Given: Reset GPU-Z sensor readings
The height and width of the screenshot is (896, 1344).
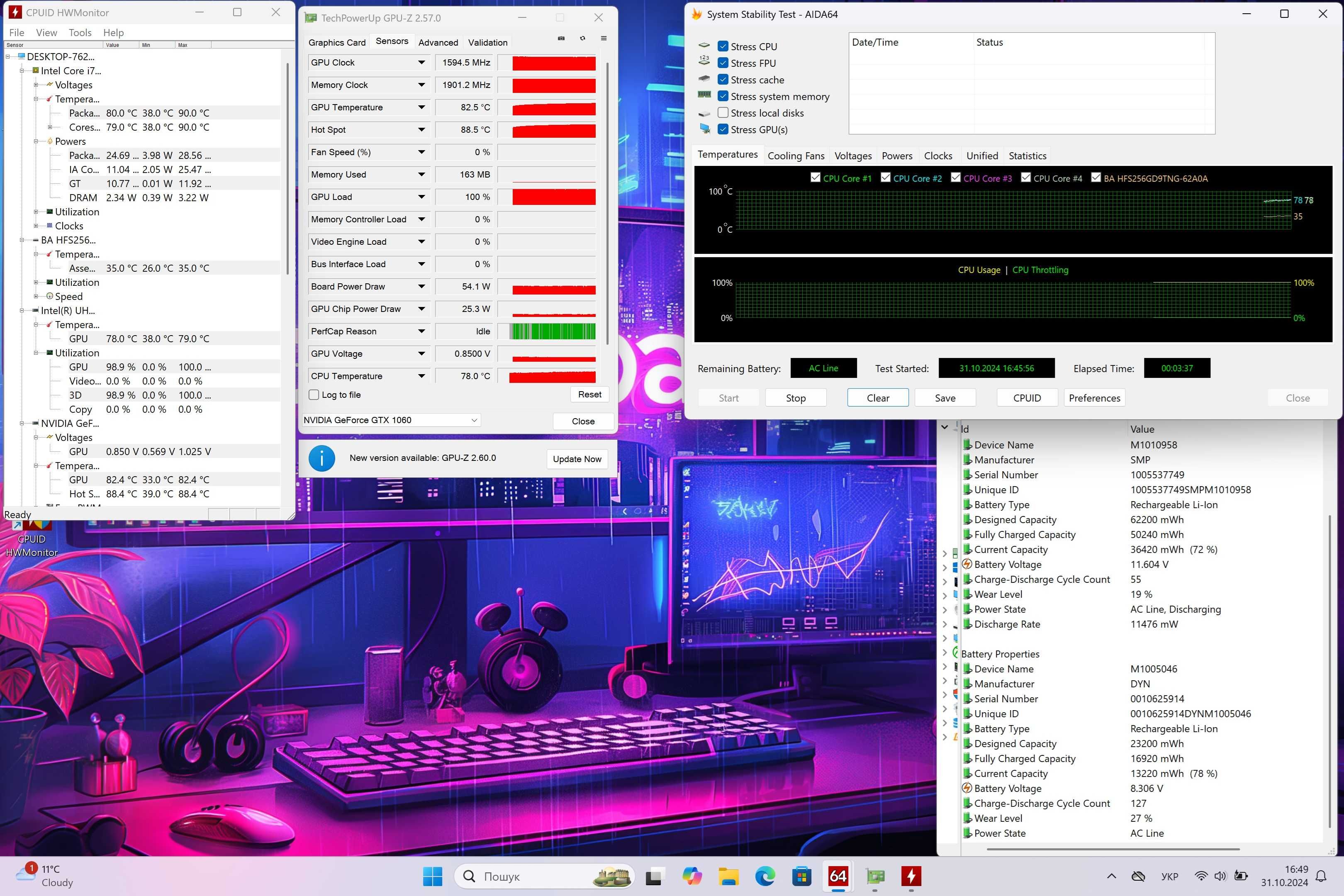Looking at the screenshot, I should (x=589, y=394).
